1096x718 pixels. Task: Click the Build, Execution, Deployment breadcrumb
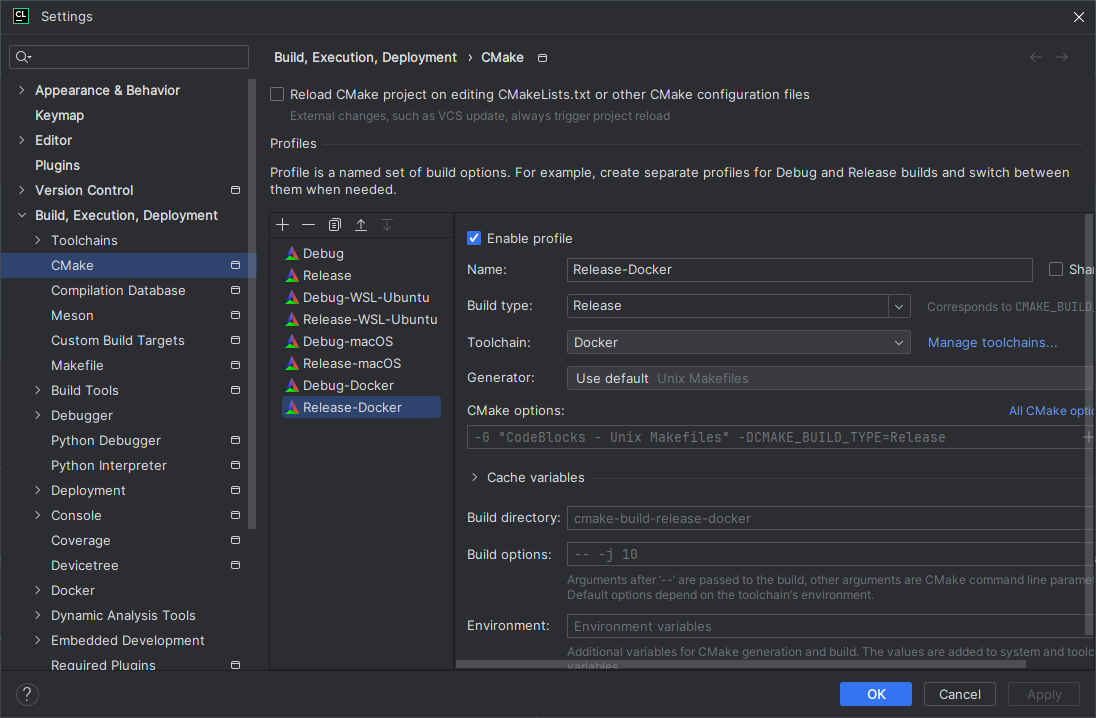(x=365, y=57)
